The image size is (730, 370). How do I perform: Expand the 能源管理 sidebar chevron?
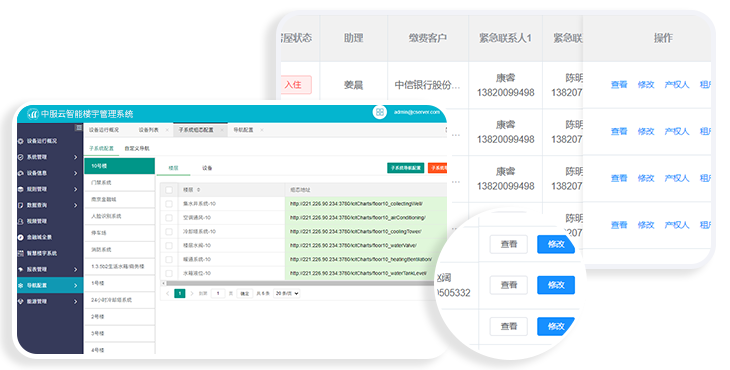[x=75, y=302]
